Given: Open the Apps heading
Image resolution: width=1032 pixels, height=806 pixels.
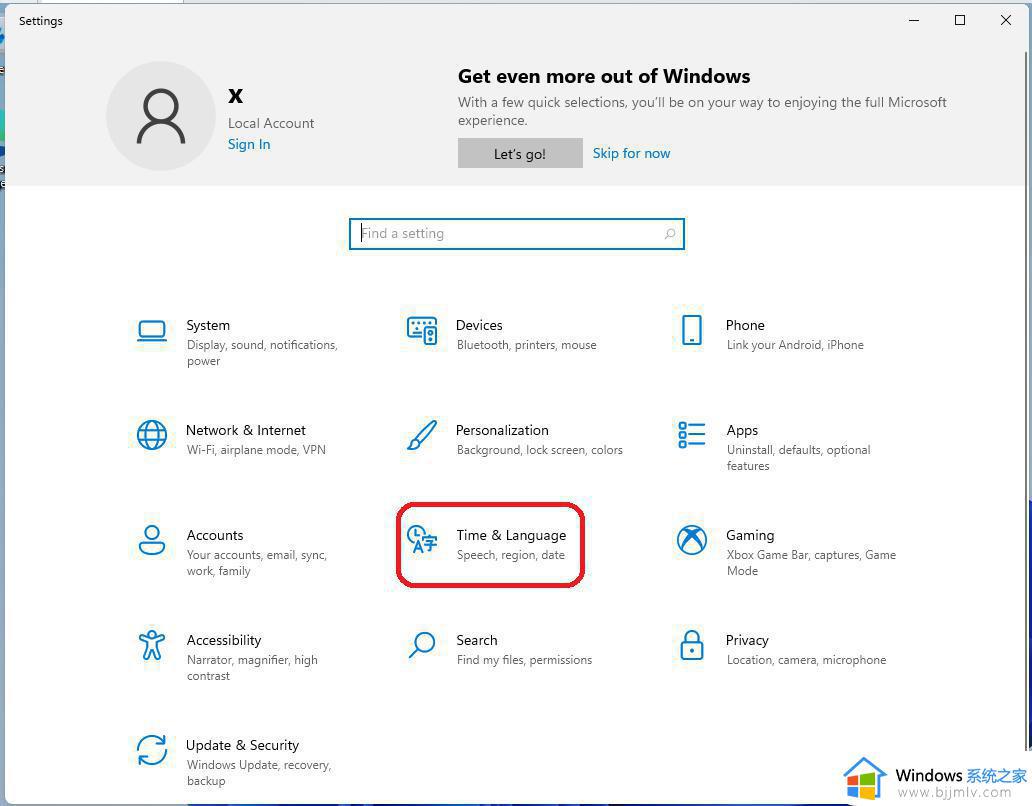Looking at the screenshot, I should (x=742, y=430).
